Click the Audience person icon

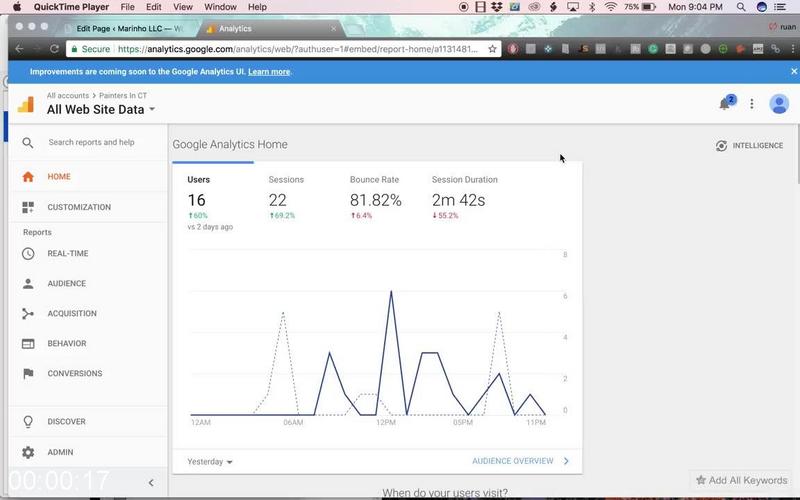(x=28, y=284)
